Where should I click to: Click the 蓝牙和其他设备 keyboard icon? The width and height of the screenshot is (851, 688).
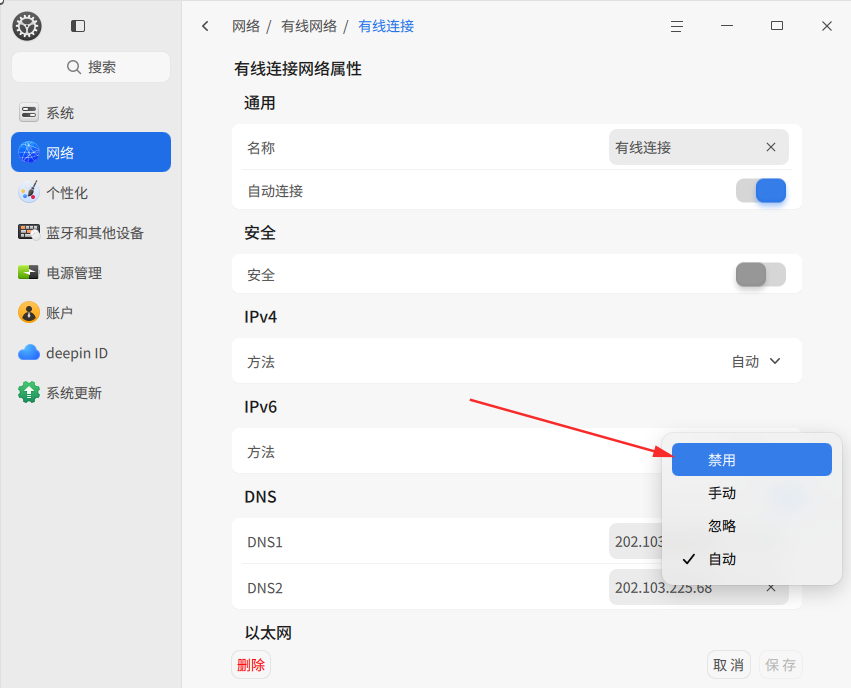(x=29, y=232)
